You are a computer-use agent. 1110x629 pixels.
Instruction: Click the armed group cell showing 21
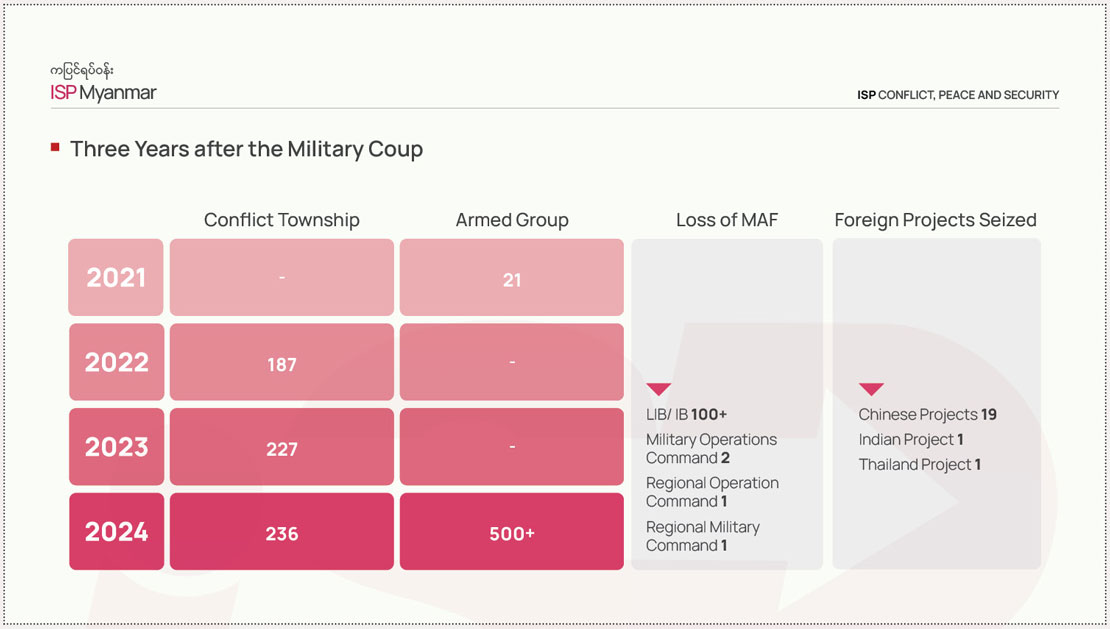pyautogui.click(x=512, y=280)
